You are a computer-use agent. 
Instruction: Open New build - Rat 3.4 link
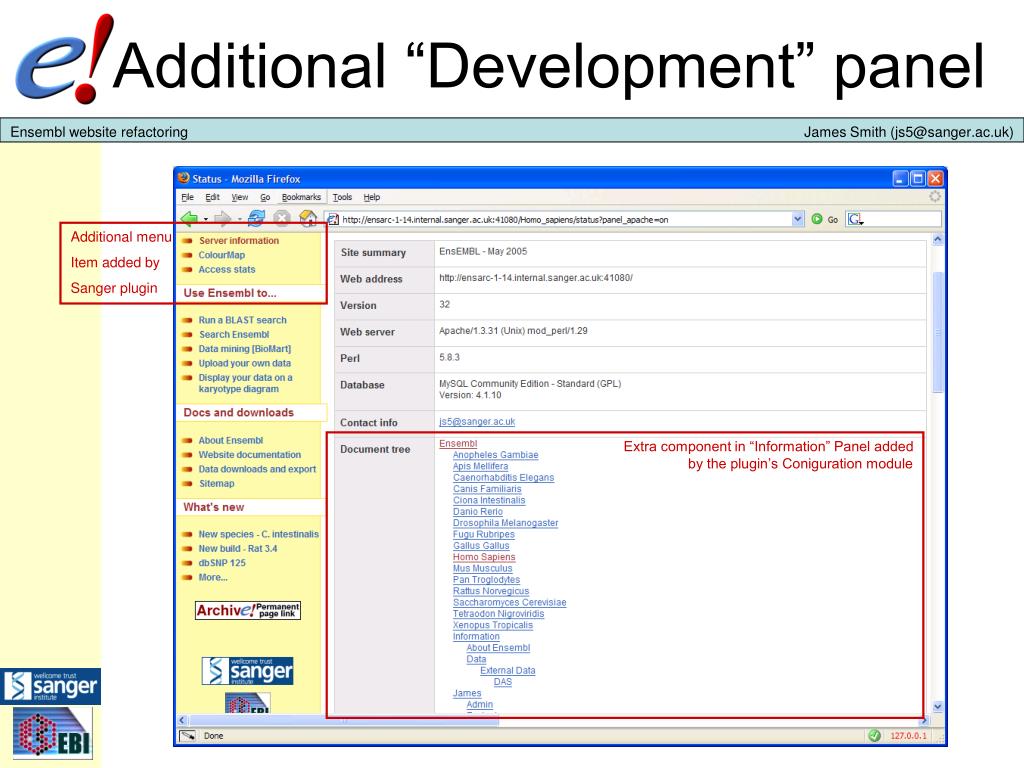pyautogui.click(x=238, y=549)
